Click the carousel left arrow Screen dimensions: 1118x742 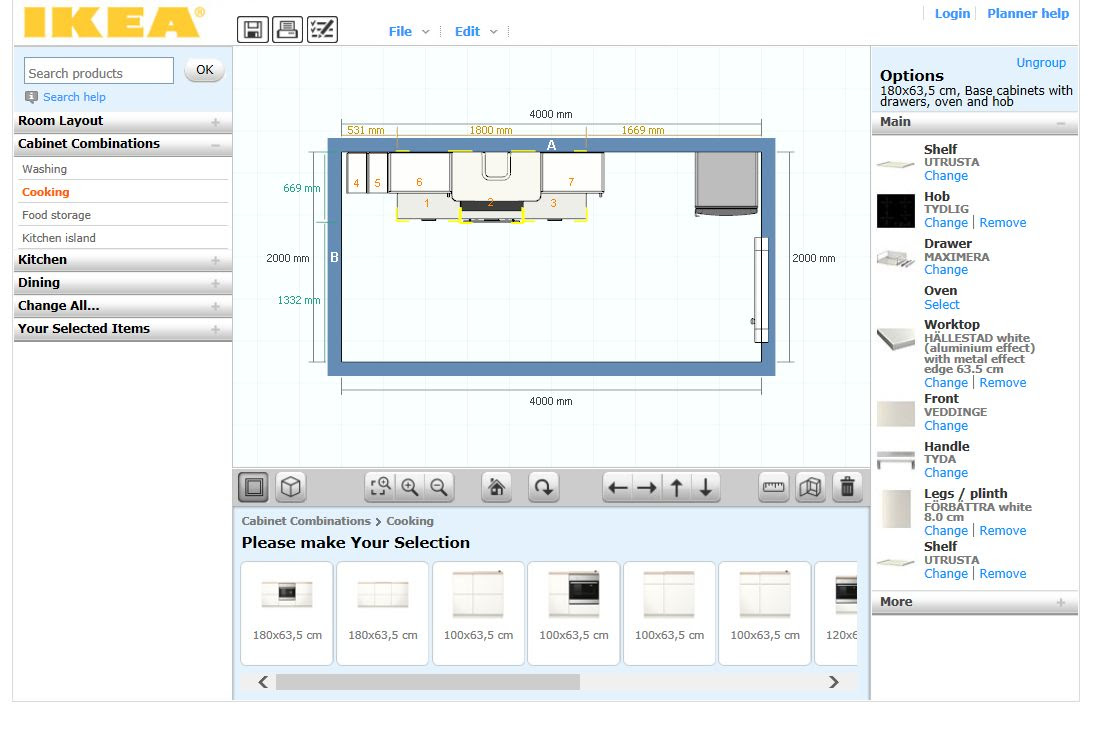[x=263, y=682]
